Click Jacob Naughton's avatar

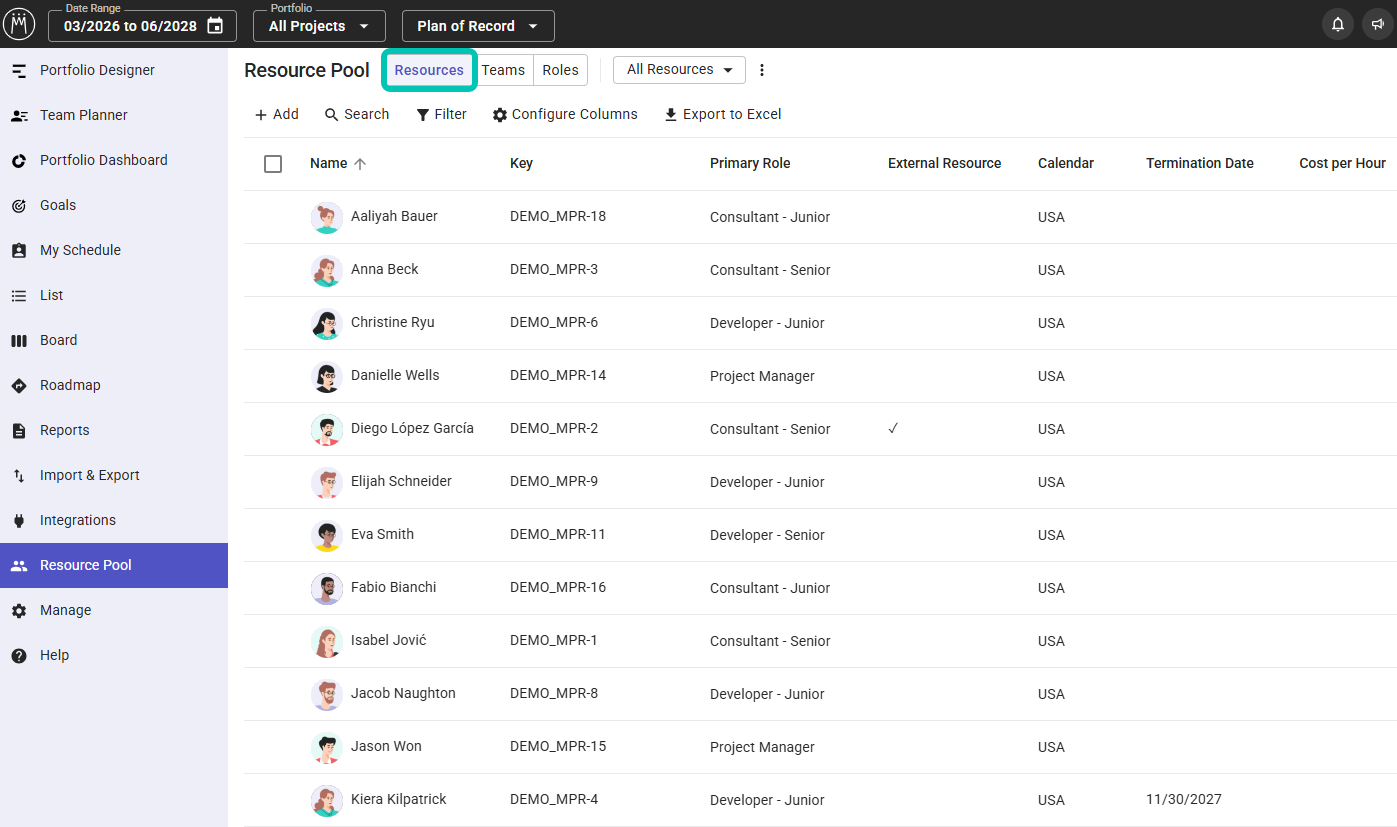[x=327, y=694]
